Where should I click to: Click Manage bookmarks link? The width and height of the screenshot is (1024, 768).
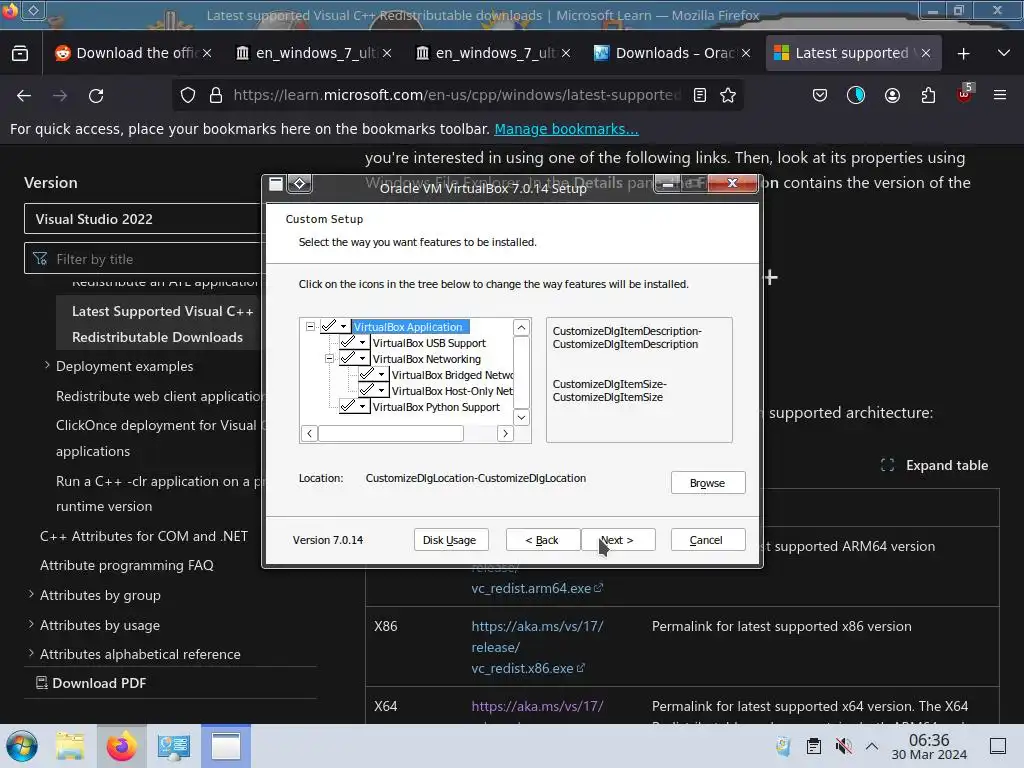pyautogui.click(x=566, y=129)
